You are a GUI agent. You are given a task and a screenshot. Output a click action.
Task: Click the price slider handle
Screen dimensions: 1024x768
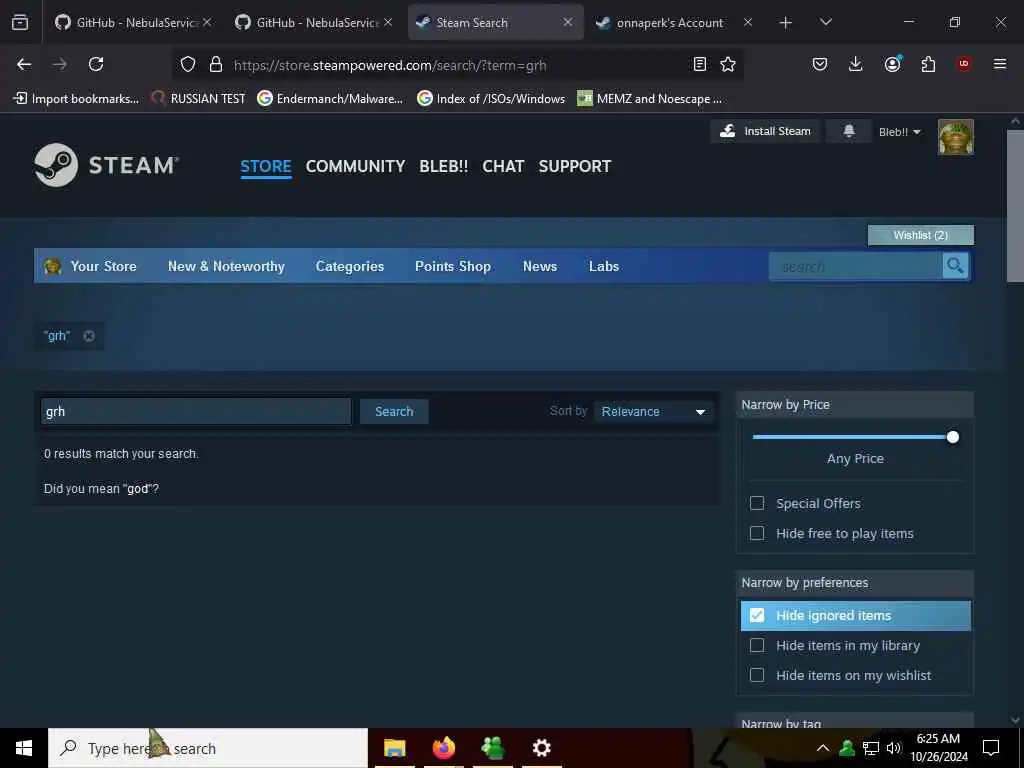pos(953,437)
